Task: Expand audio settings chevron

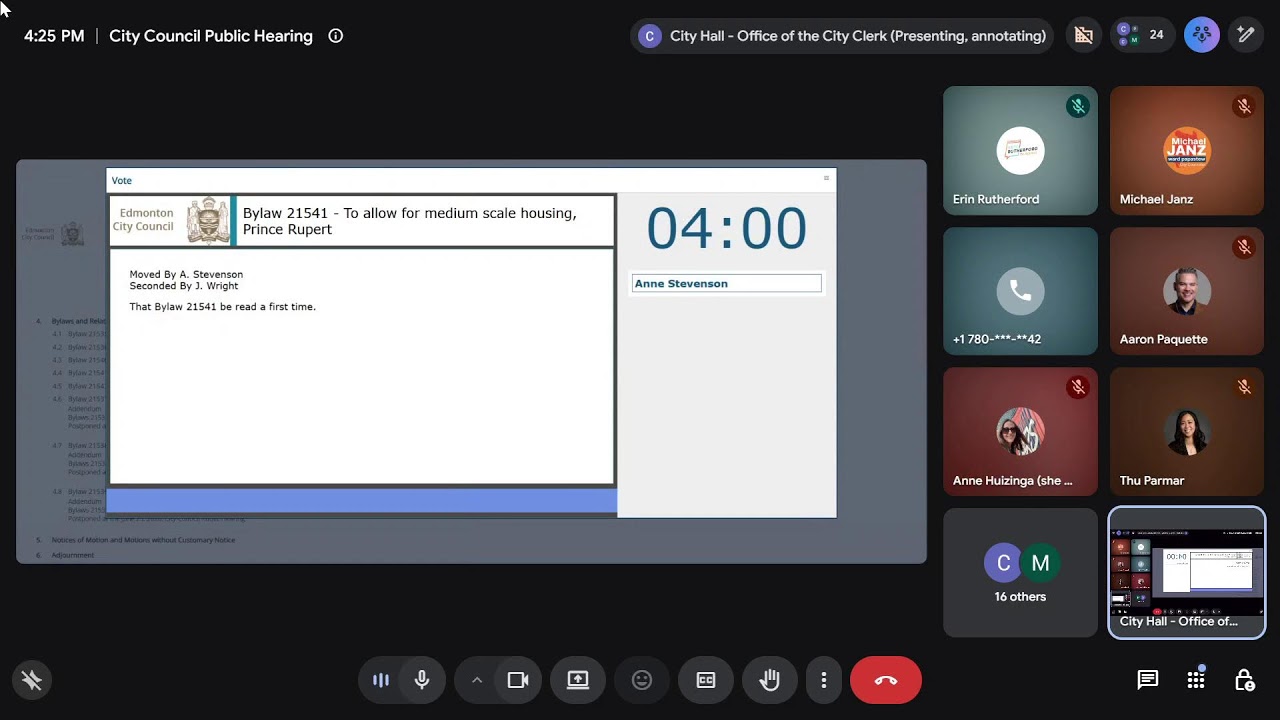Action: [x=477, y=680]
